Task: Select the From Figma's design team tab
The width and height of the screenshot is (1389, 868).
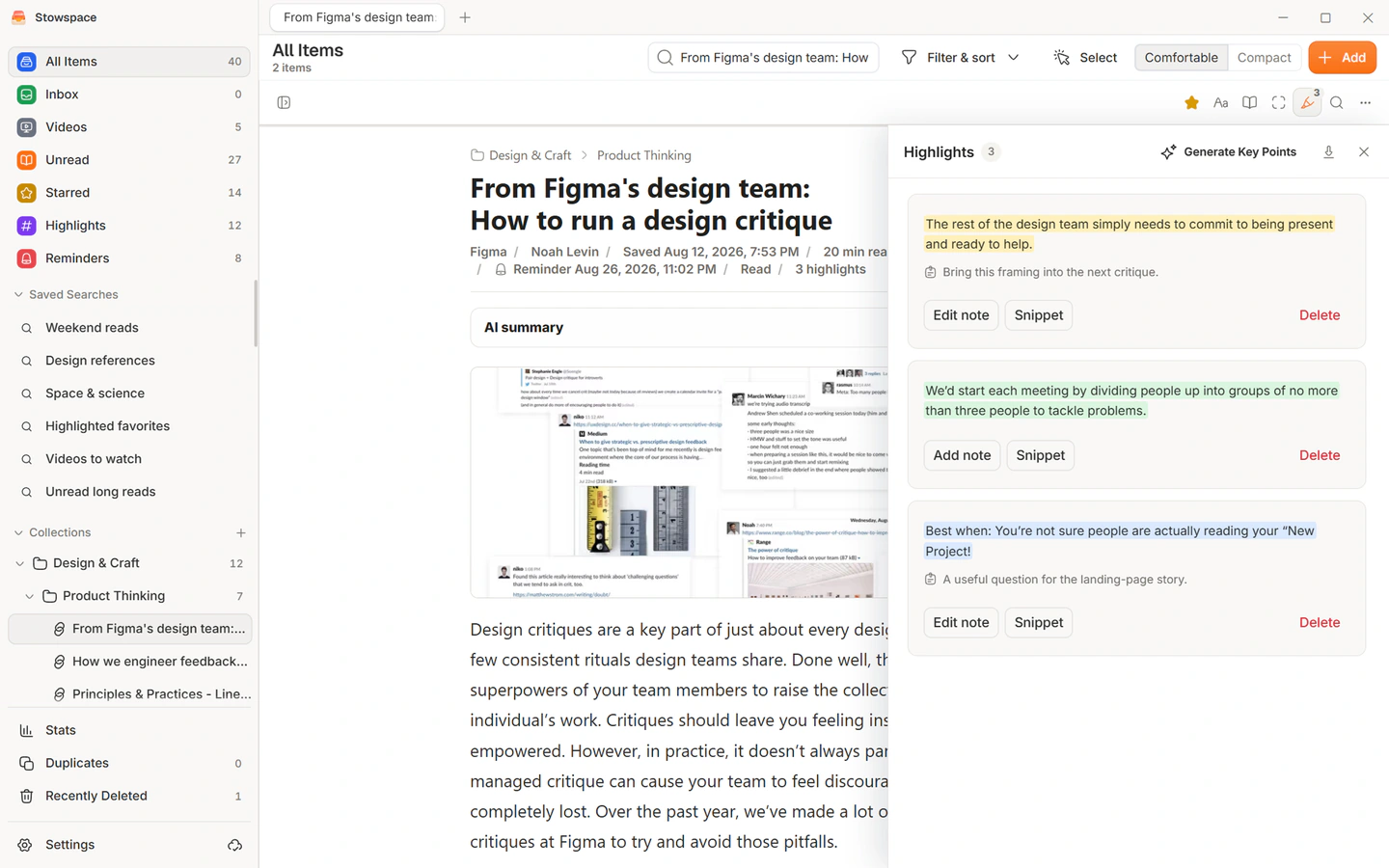Action: (x=357, y=17)
